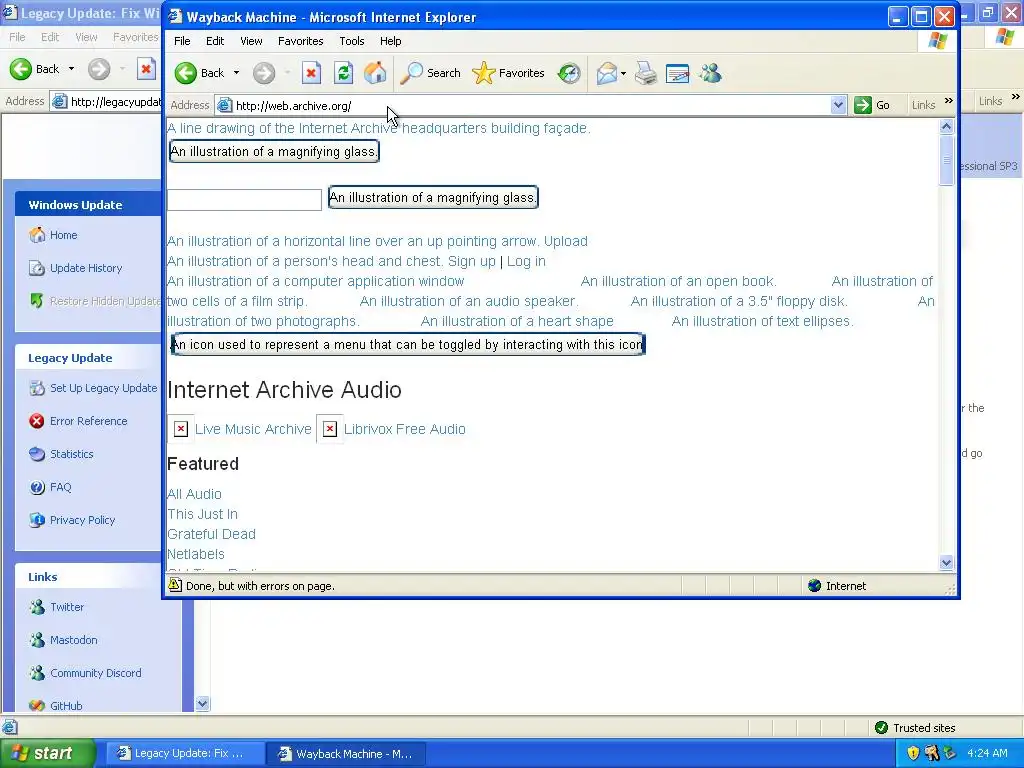
Task: Open the File menu in Wayback window
Action: tap(182, 41)
